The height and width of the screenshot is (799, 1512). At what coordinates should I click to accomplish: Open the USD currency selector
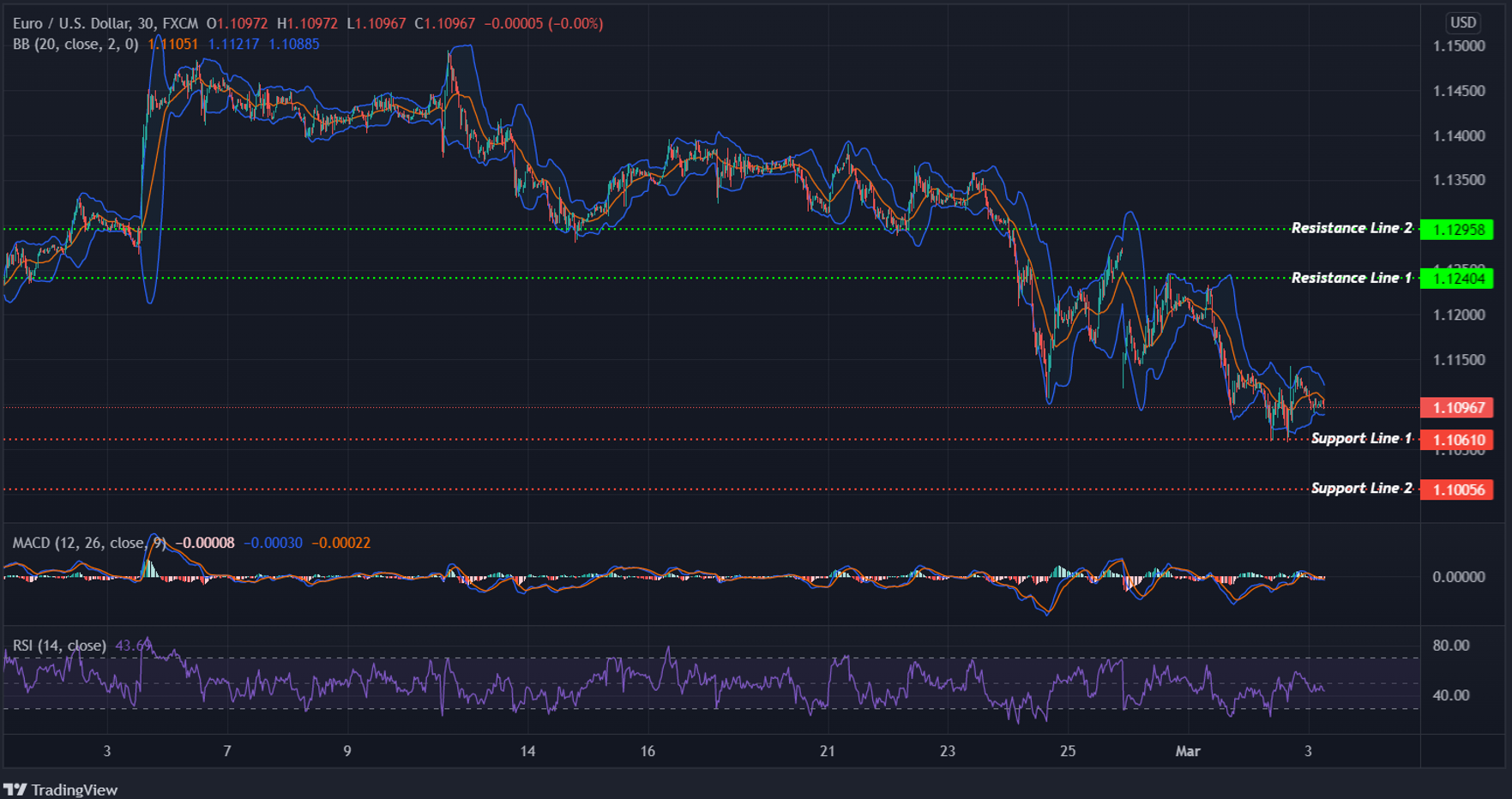pos(1463,21)
